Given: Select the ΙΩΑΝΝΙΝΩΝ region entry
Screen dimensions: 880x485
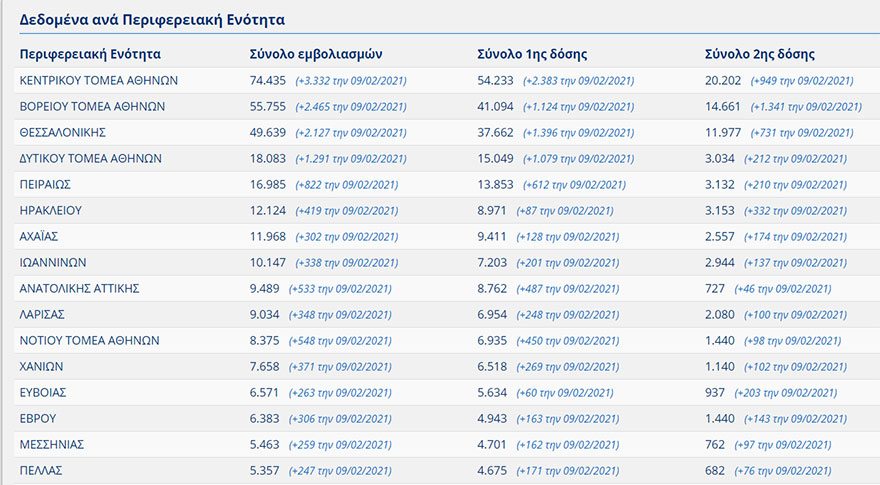Looking at the screenshot, I should 53,263.
